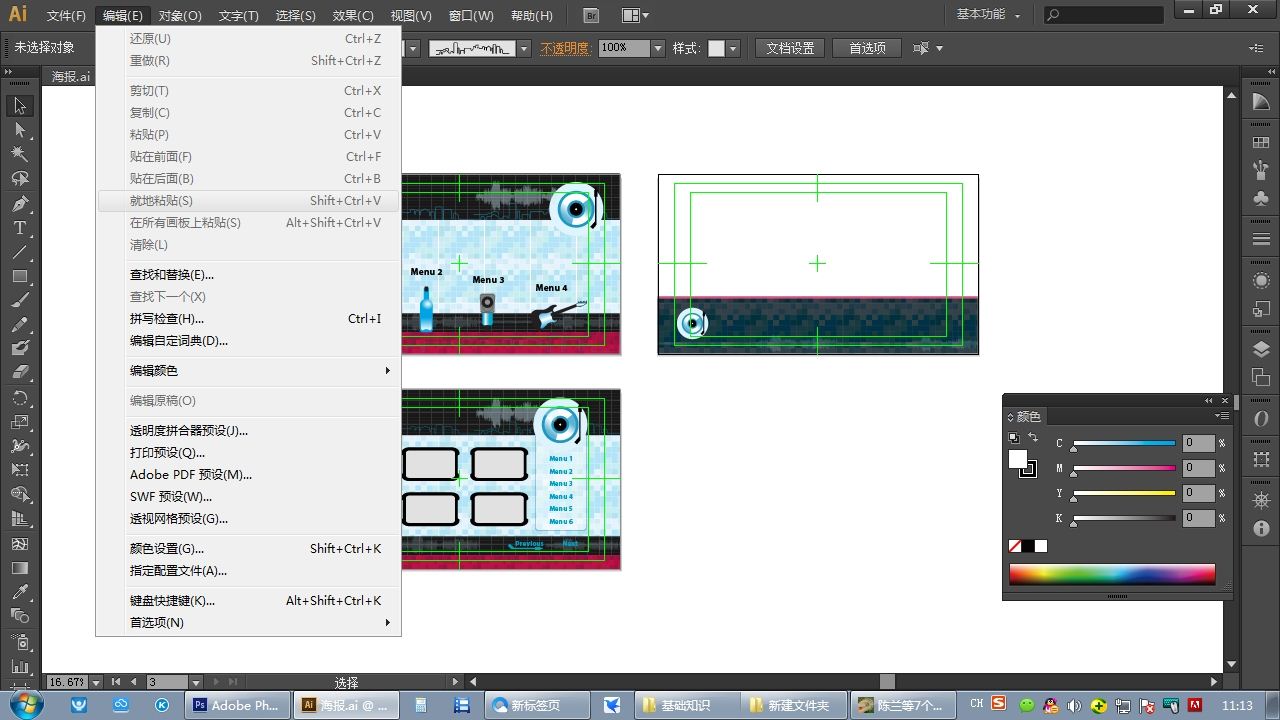The height and width of the screenshot is (720, 1280).
Task: Select the Magic Wand tool
Action: [x=20, y=154]
